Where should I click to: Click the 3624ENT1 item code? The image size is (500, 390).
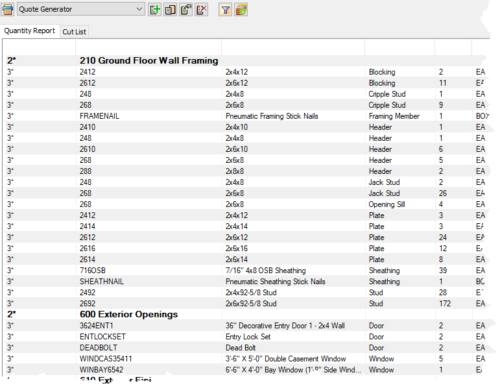96,325
